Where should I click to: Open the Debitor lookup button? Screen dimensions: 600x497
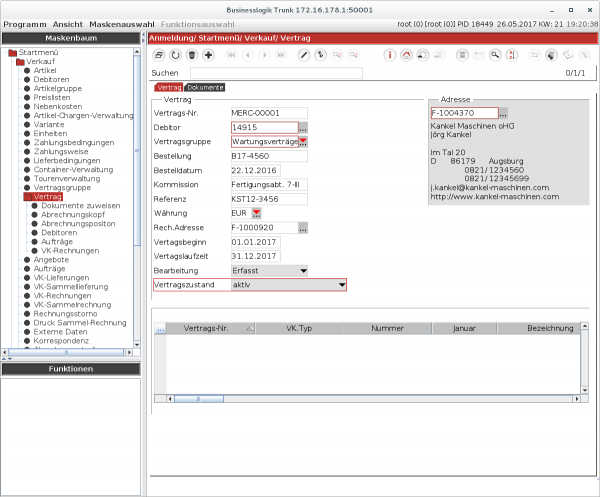click(x=303, y=128)
